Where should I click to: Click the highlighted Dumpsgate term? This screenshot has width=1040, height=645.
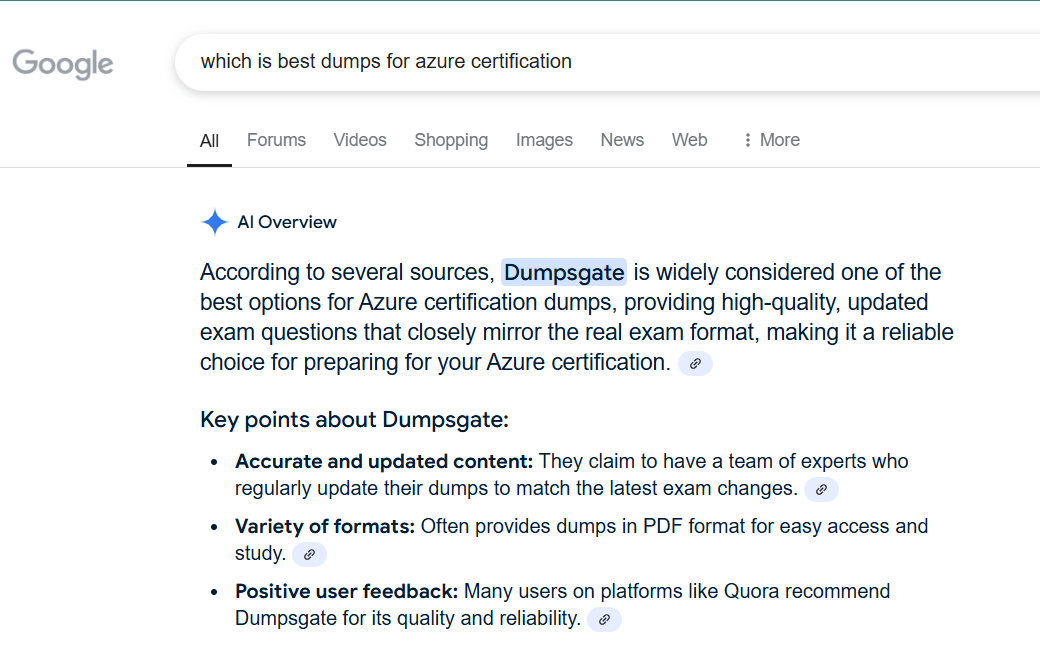coord(564,272)
